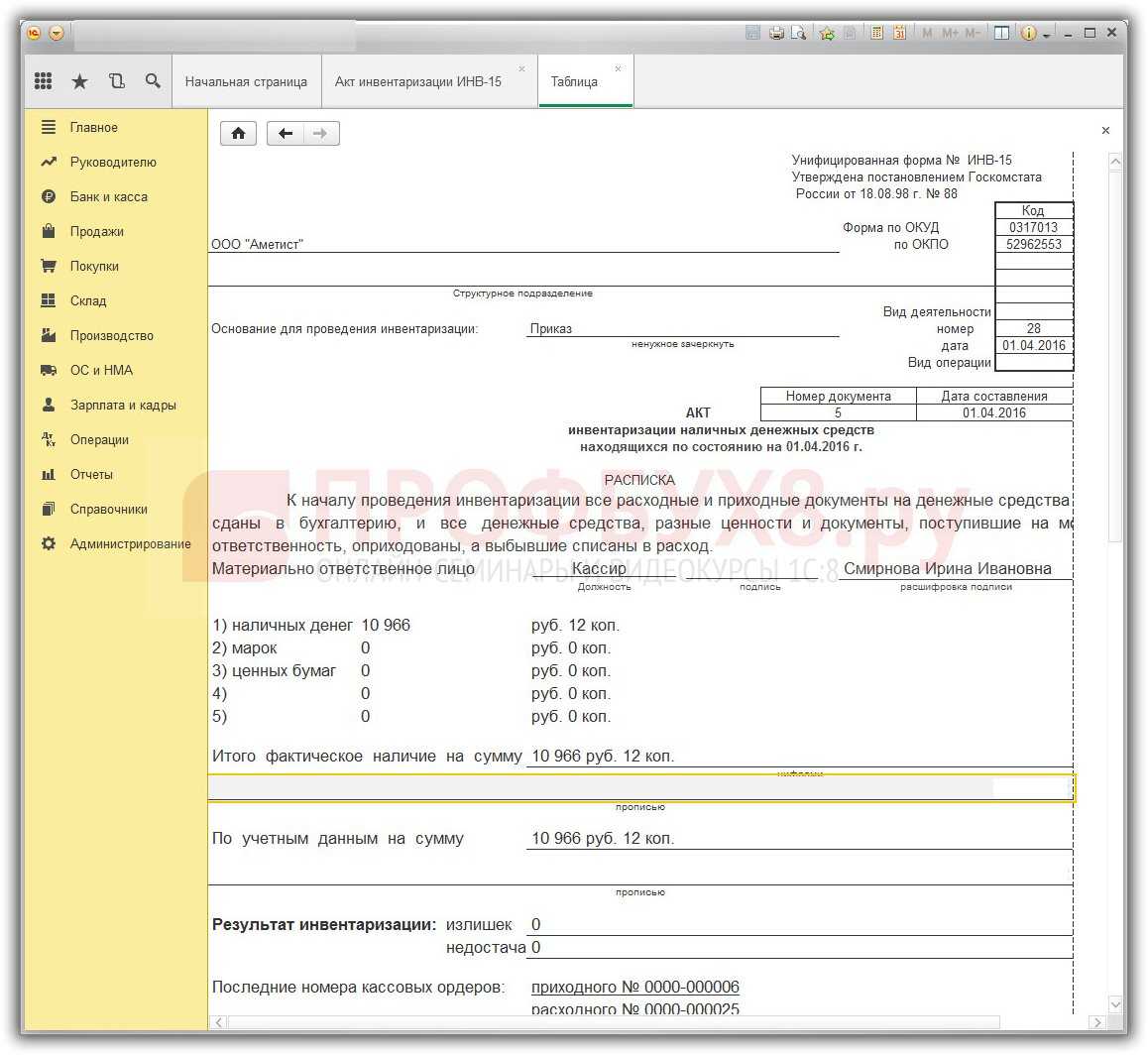Expand the dropdown arrow next to info icon

point(1047,35)
